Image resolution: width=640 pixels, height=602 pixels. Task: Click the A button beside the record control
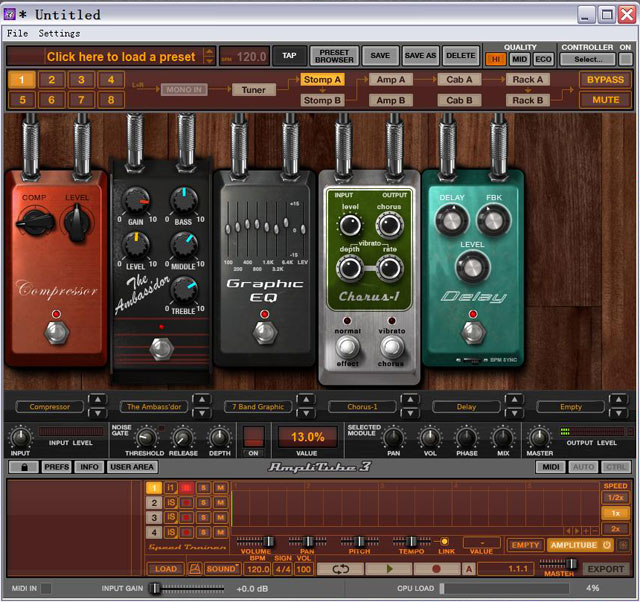[x=469, y=569]
